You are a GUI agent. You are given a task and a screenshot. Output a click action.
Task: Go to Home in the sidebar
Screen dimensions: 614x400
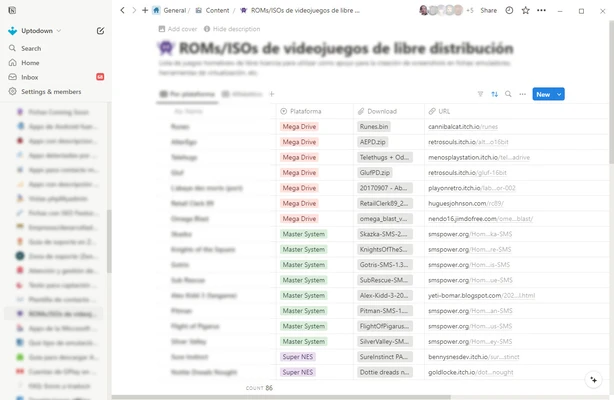tap(30, 63)
